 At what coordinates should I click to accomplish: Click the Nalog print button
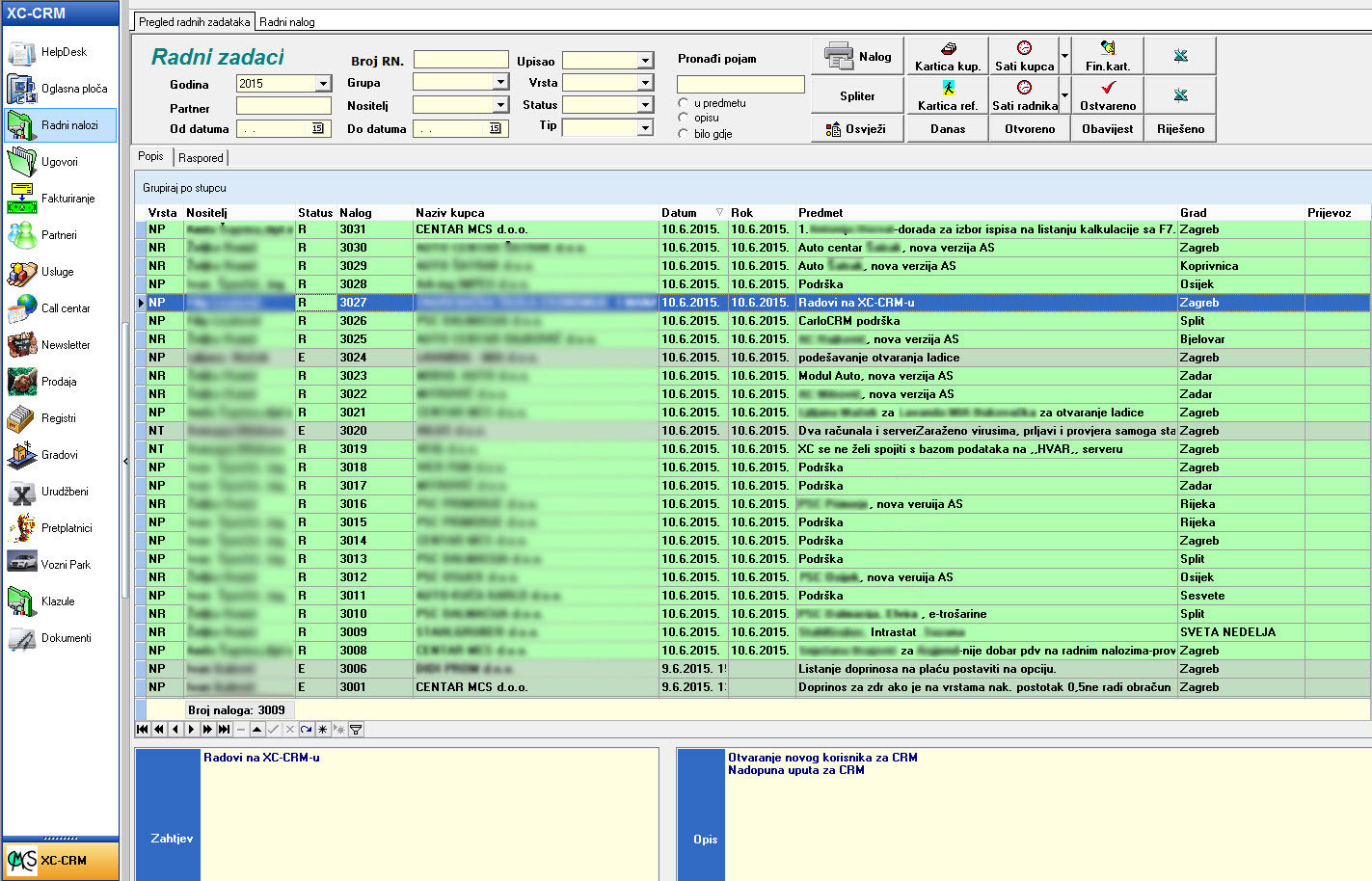coord(857,56)
